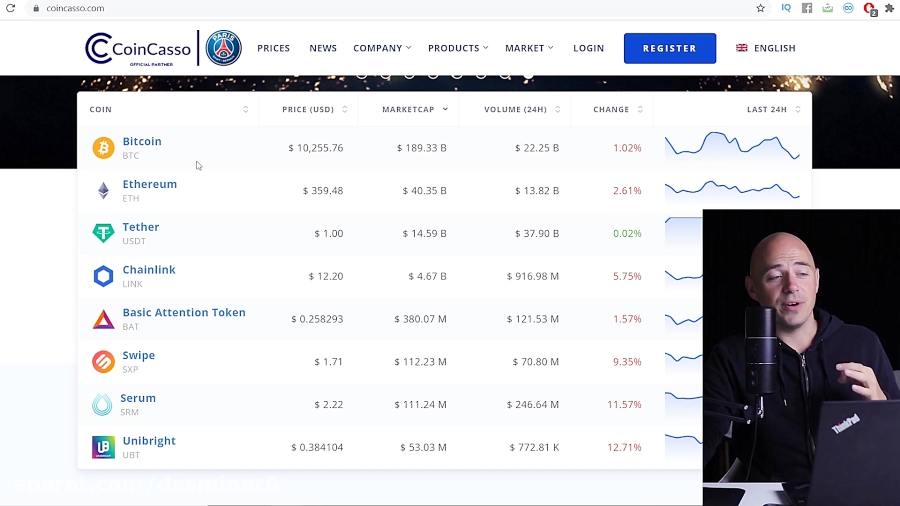
Task: Click the UK flag language icon
Action: [742, 48]
